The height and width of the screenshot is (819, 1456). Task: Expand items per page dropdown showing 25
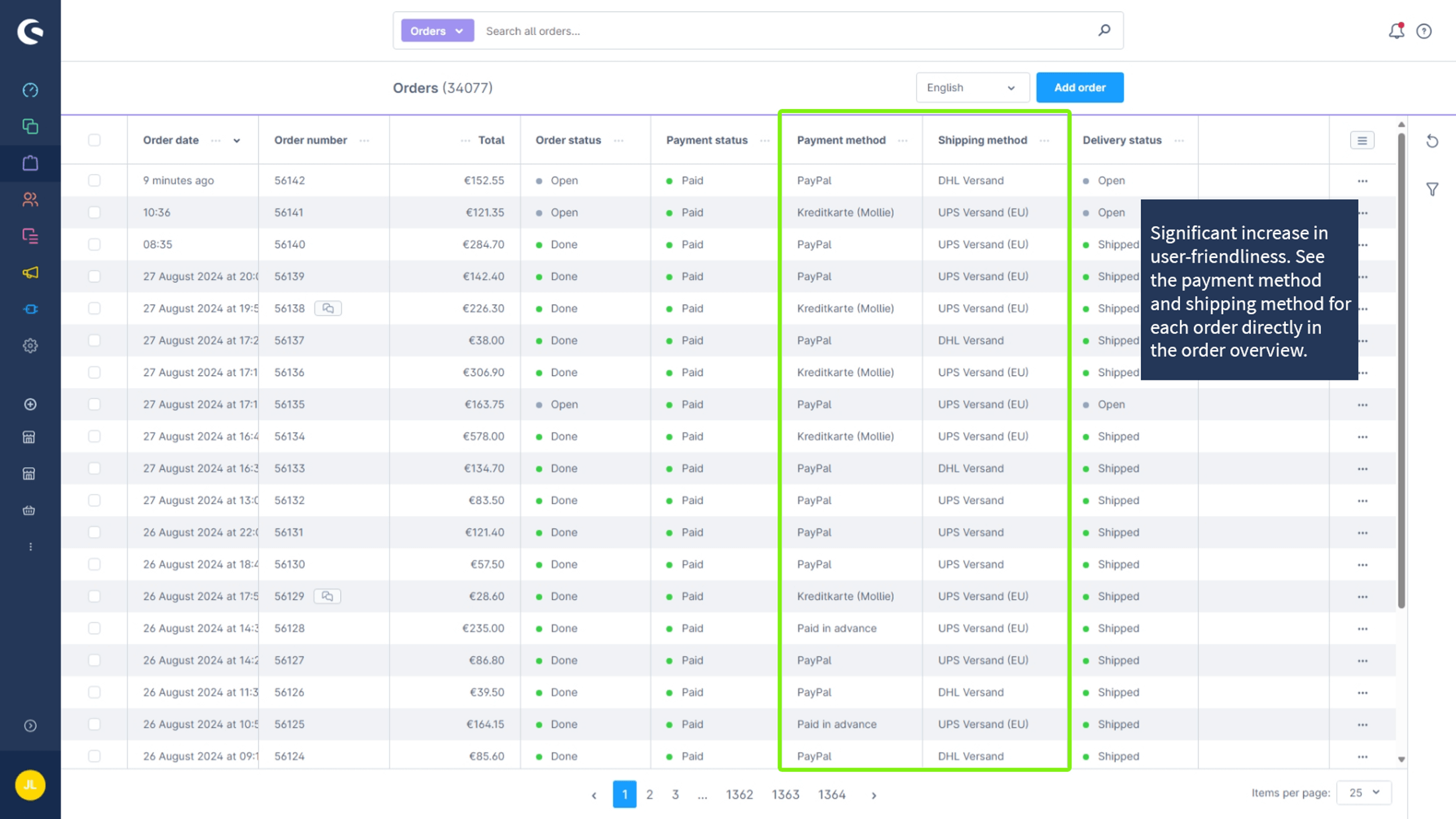coord(1364,792)
